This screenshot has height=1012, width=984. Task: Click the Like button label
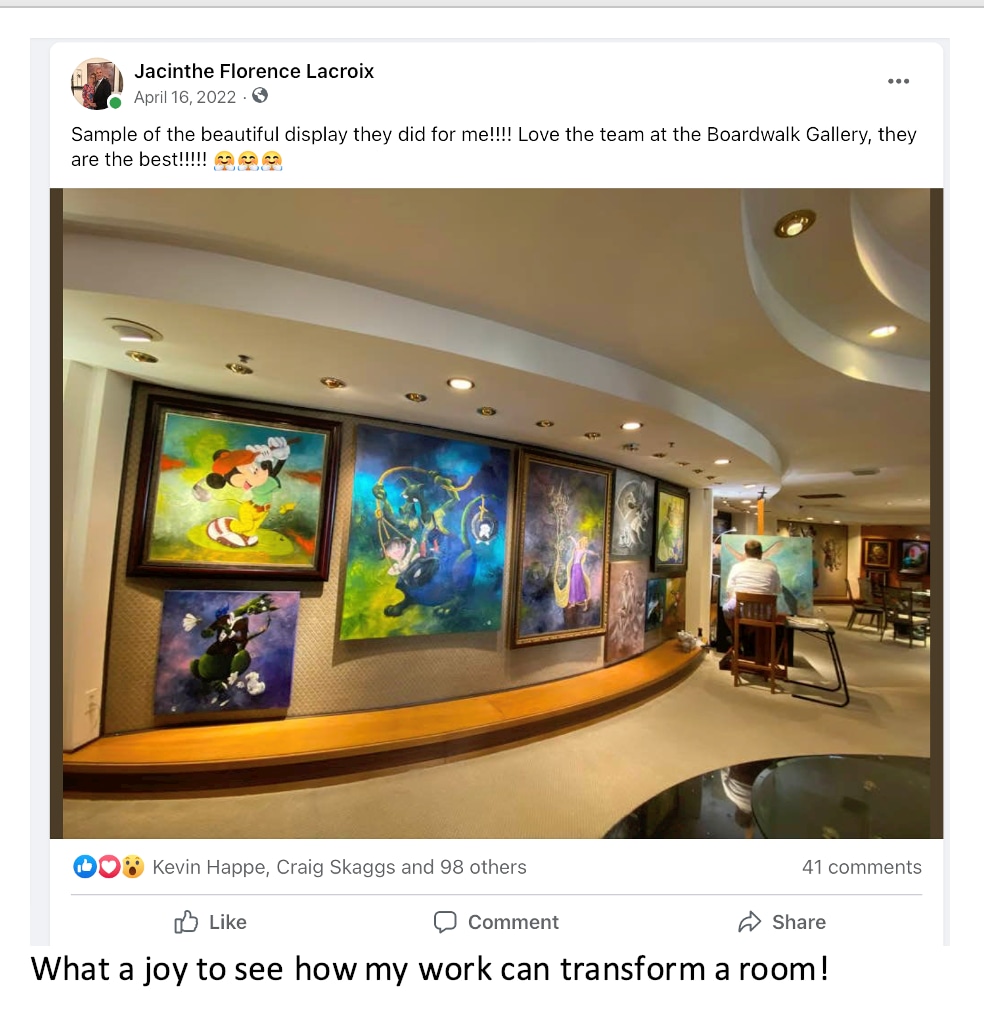228,922
